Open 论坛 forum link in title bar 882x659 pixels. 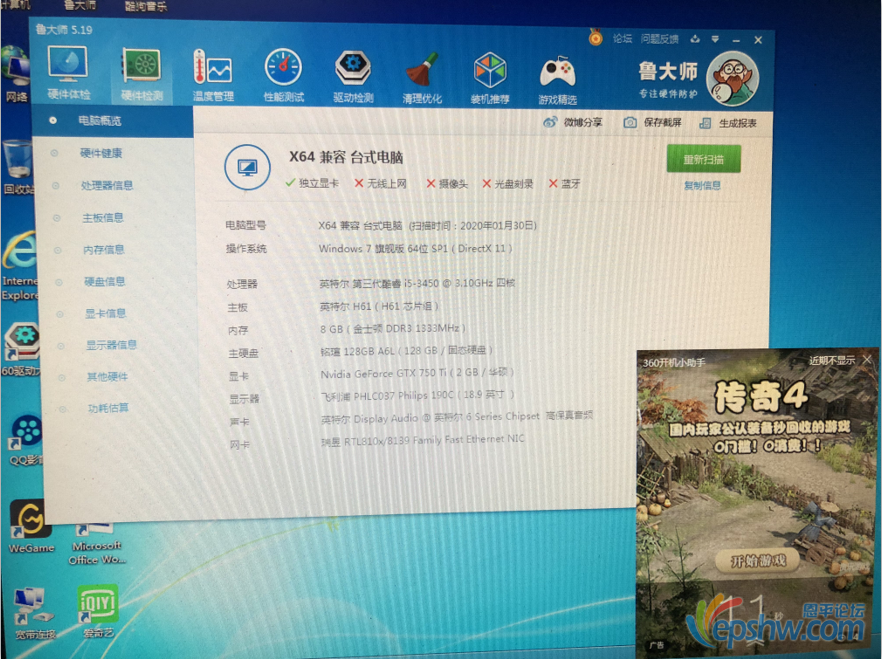point(623,39)
